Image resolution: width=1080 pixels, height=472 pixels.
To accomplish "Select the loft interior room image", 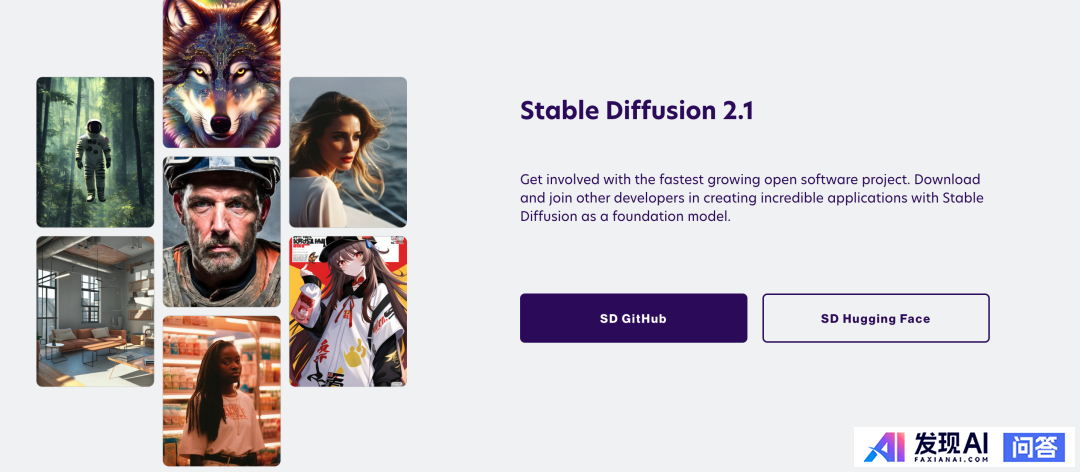I will (95, 311).
